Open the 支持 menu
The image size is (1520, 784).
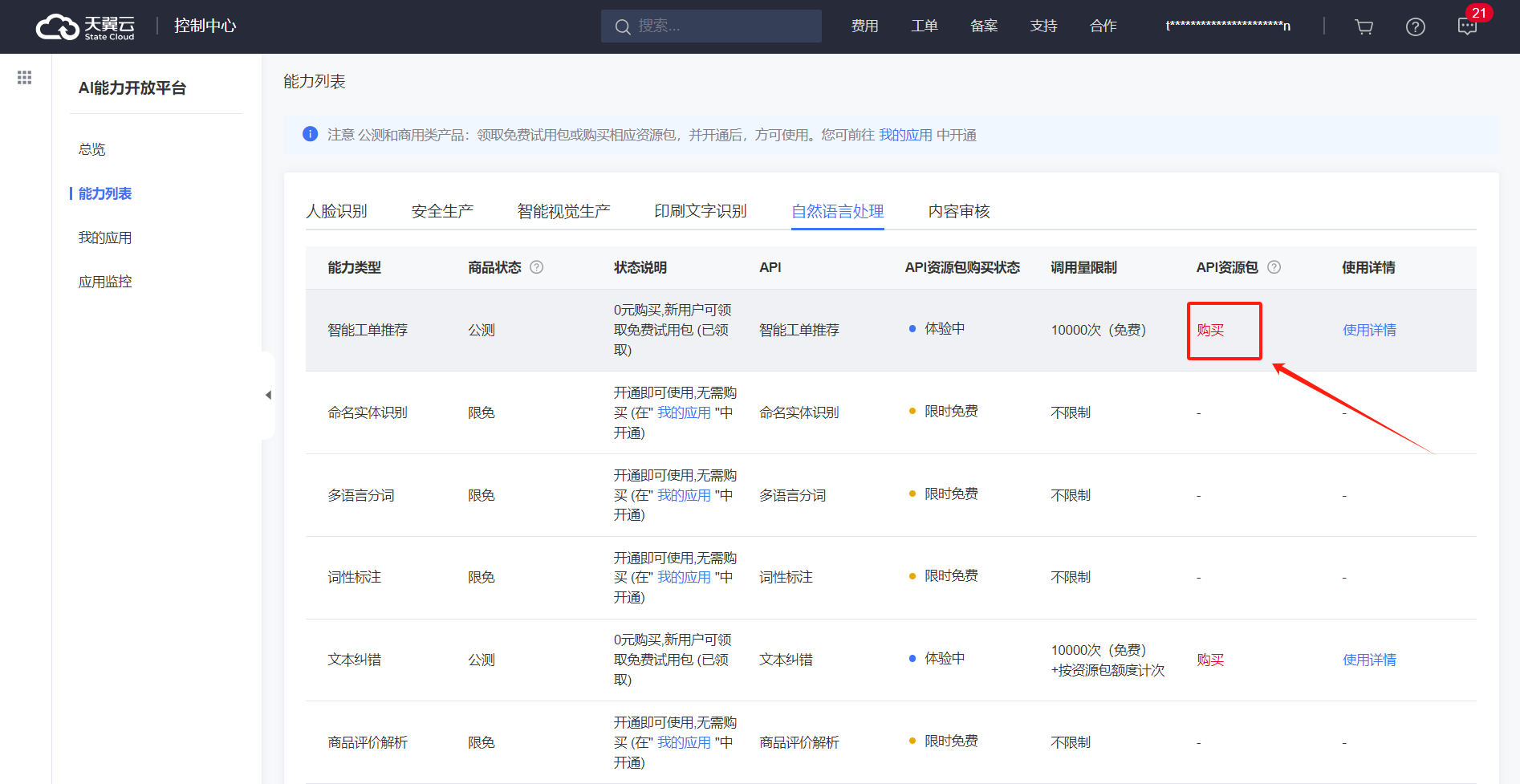click(1043, 26)
